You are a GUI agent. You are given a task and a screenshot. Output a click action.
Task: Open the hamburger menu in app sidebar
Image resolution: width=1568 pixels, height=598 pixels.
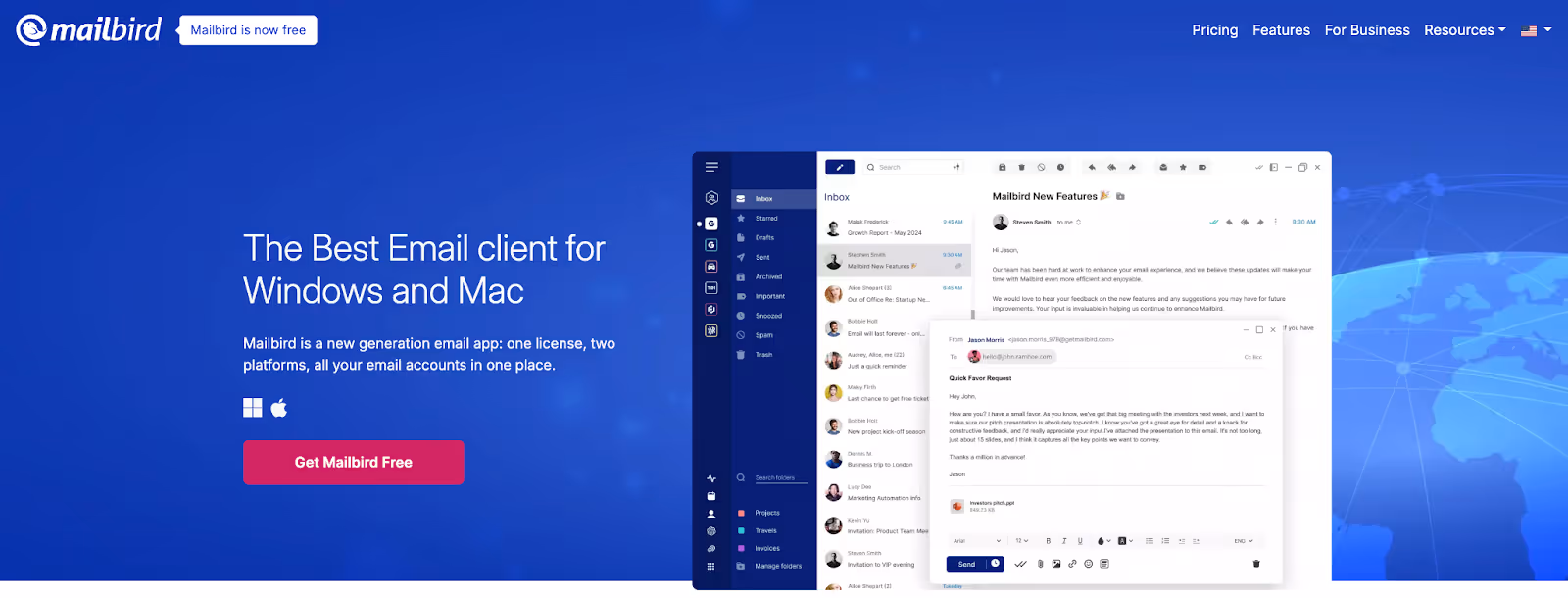(x=711, y=167)
